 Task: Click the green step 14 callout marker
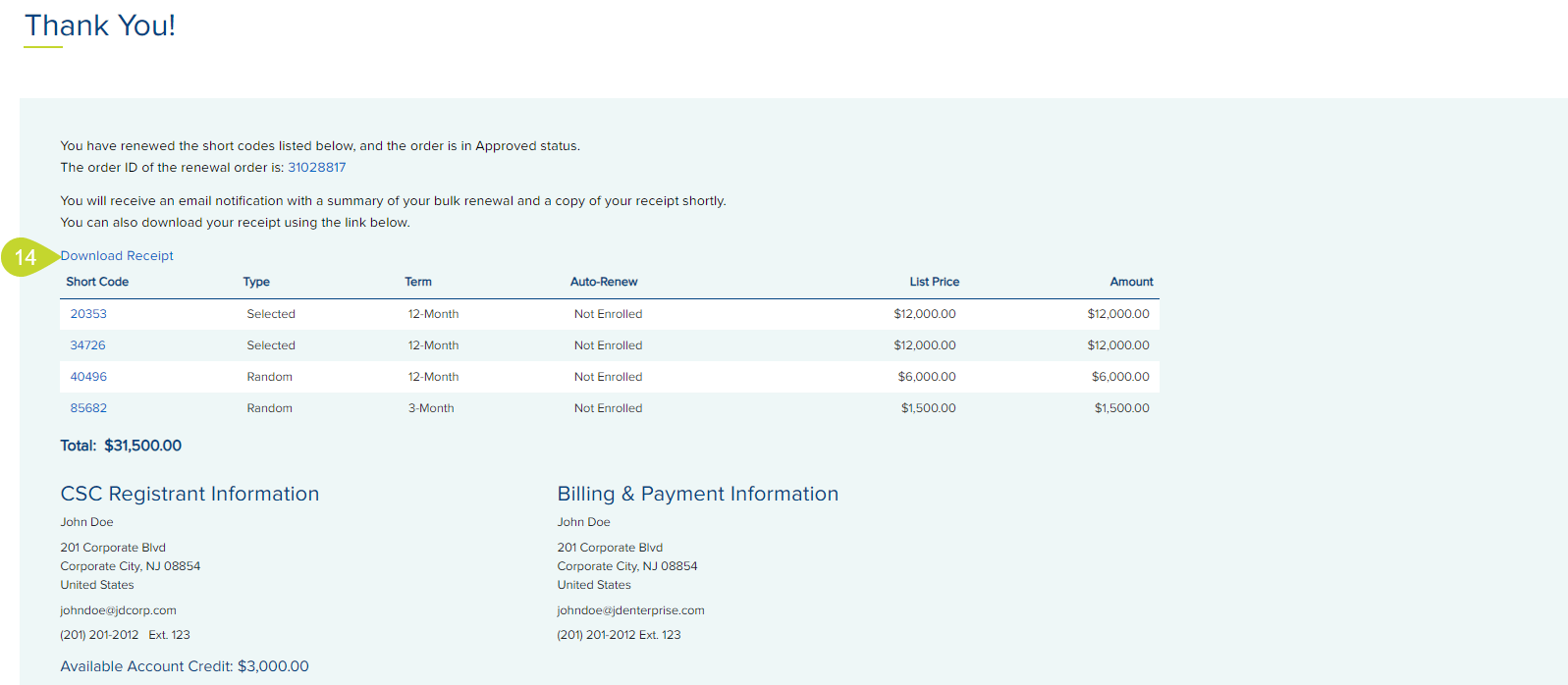pos(26,257)
